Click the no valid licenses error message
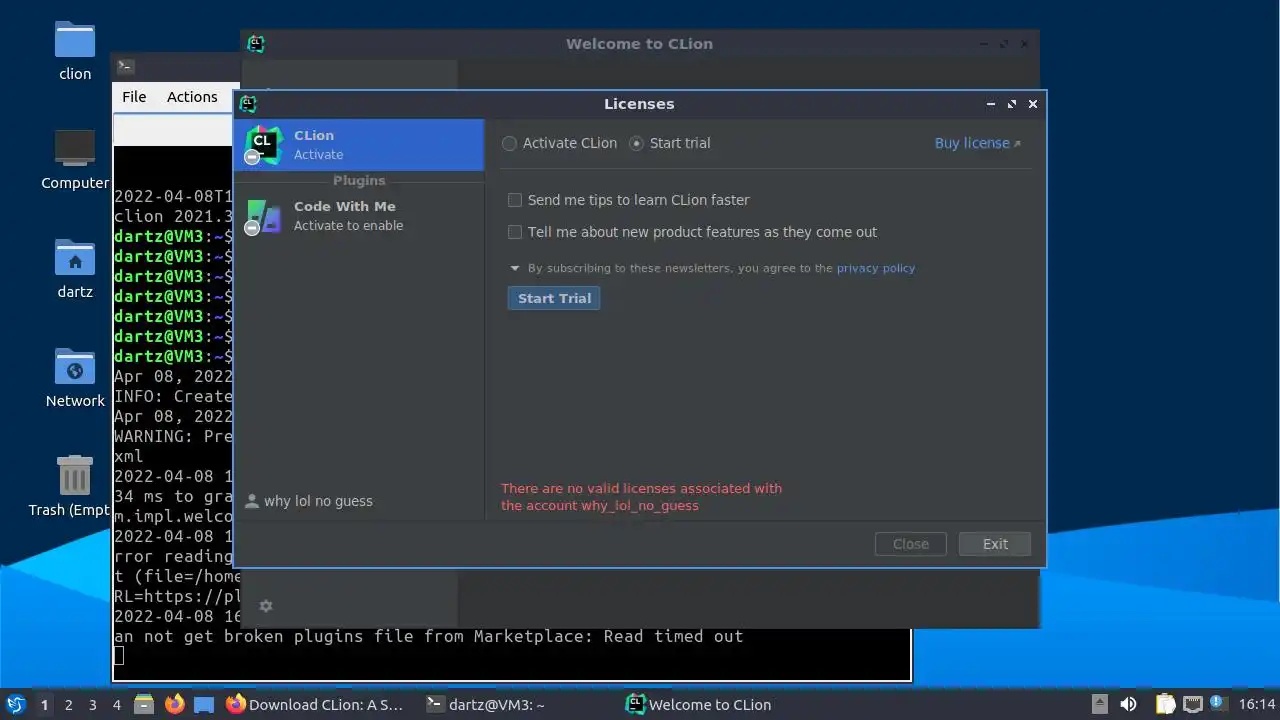The image size is (1280, 720). coord(641,497)
